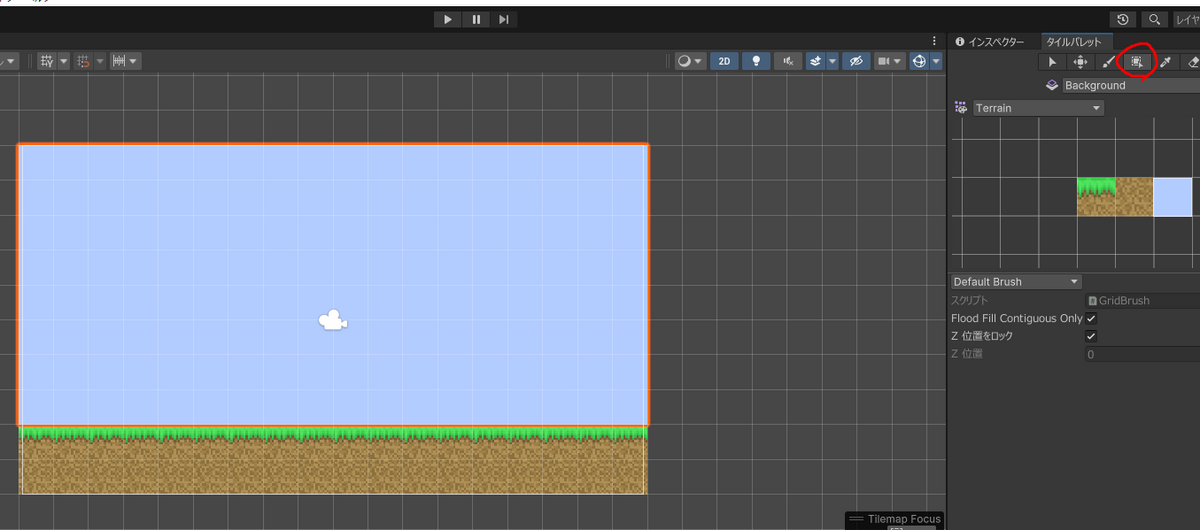Open the layers dropdown at the top right
Screen dimensions: 1200x530
[x=1186, y=19]
